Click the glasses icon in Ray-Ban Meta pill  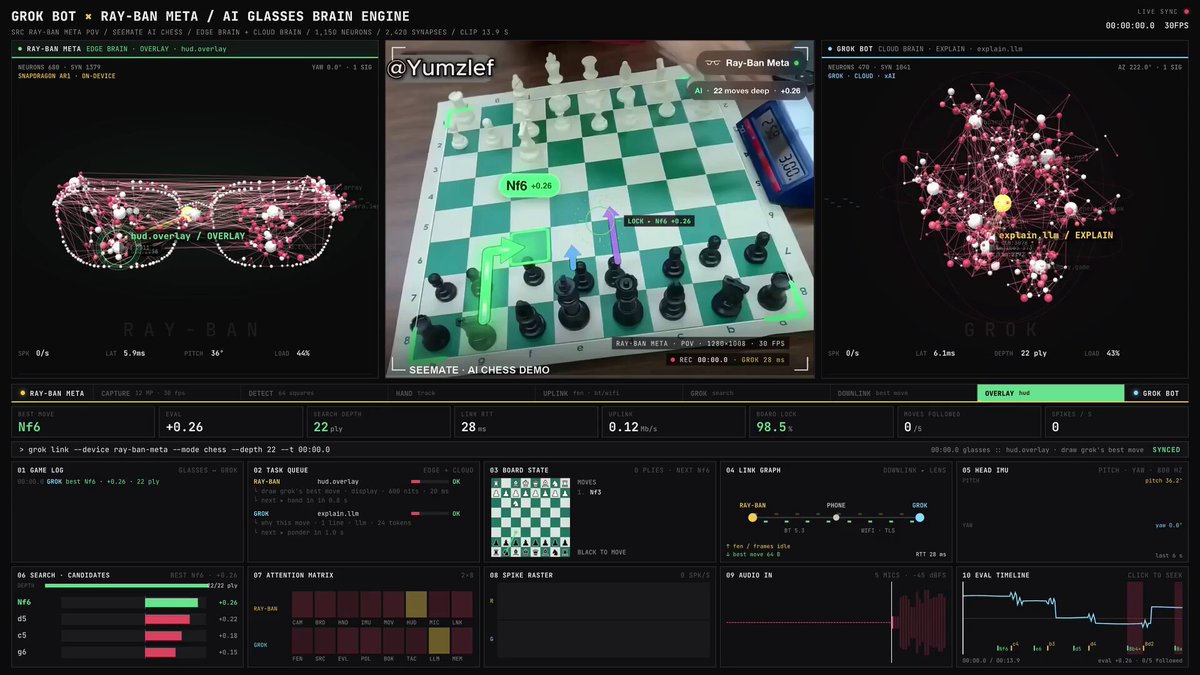[x=711, y=63]
